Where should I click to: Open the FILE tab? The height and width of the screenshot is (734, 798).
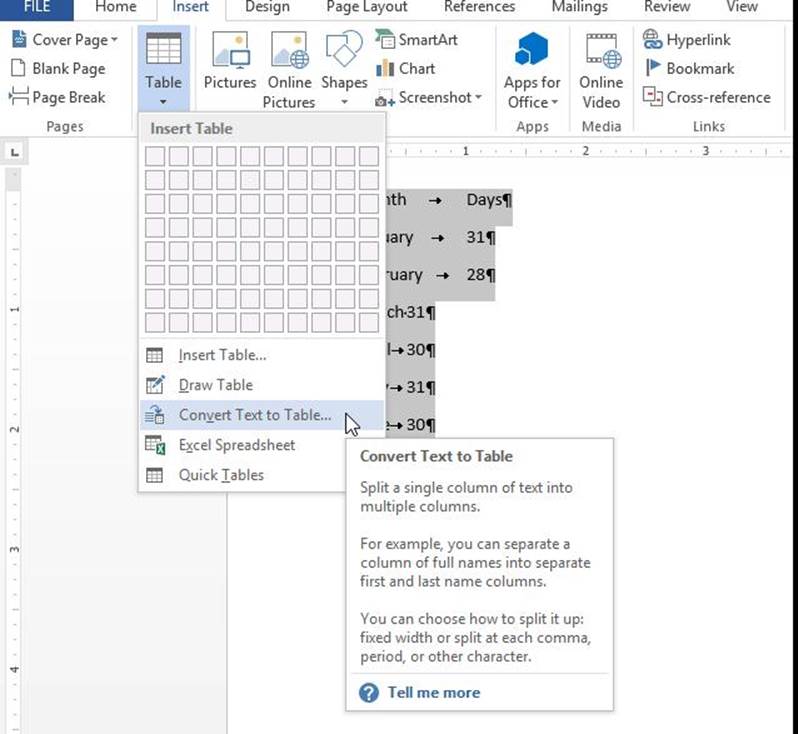point(35,7)
